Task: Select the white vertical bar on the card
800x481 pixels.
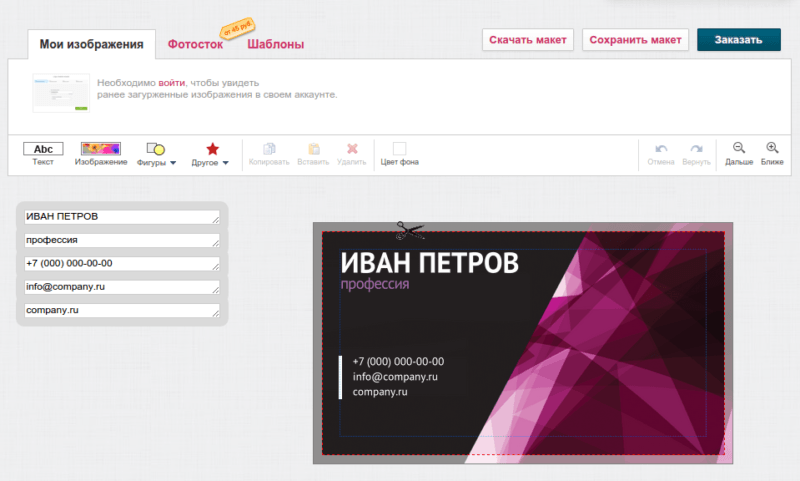Action: [x=340, y=377]
